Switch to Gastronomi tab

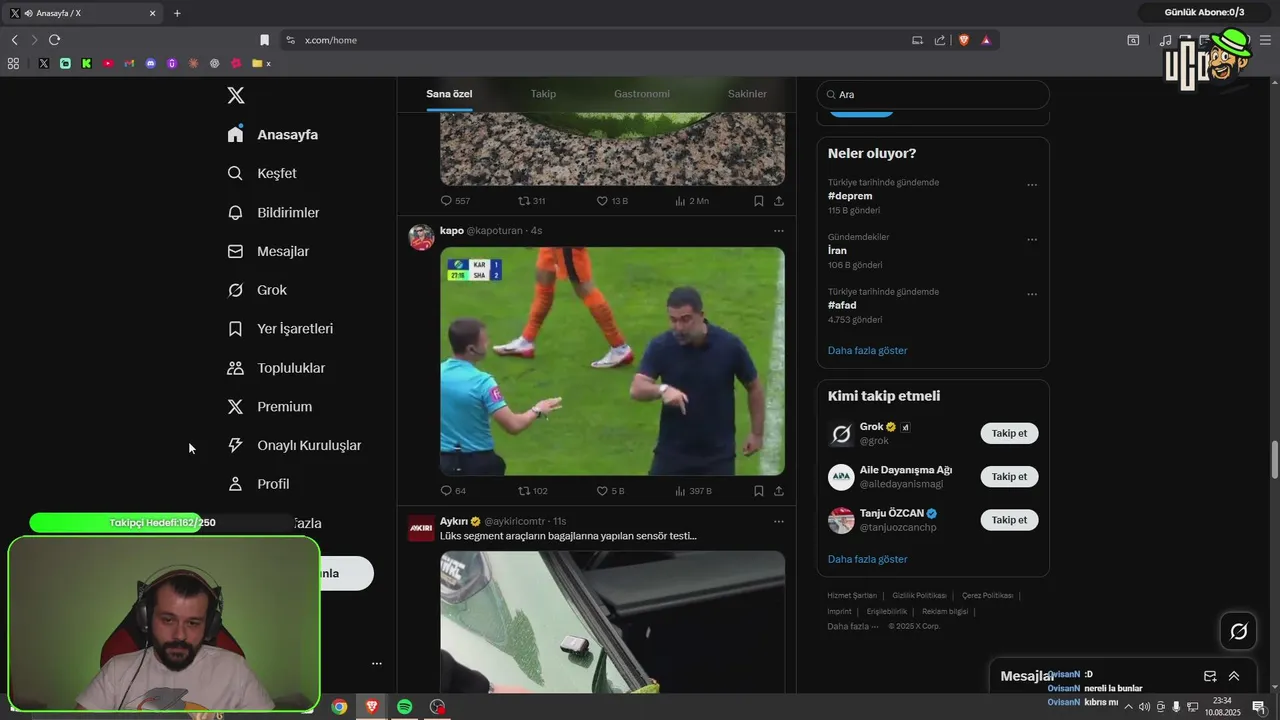(642, 94)
